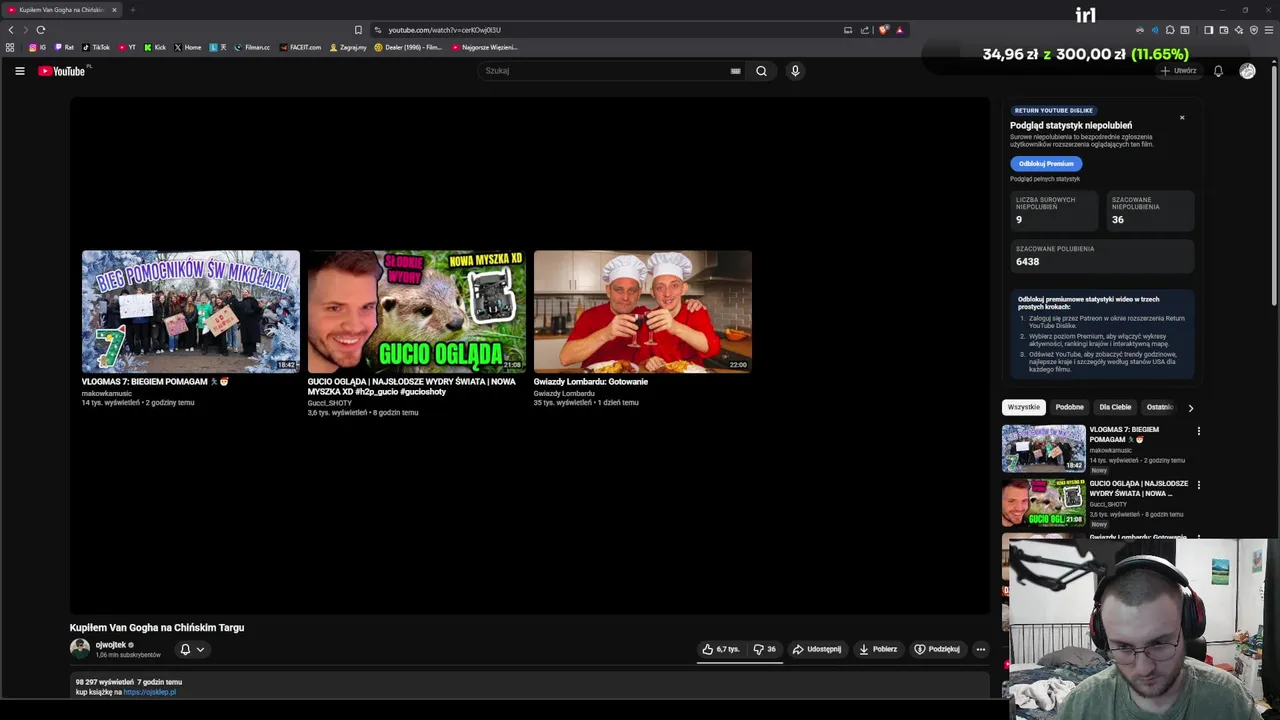1280x720 pixels.
Task: Select the Wszystkie filter chip
Action: pos(1024,407)
